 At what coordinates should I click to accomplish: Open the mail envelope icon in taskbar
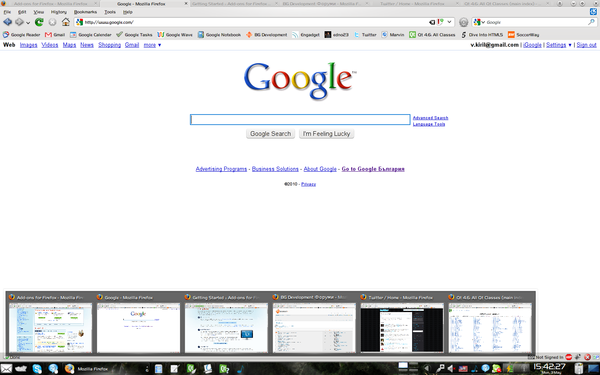pyautogui.click(x=6, y=368)
